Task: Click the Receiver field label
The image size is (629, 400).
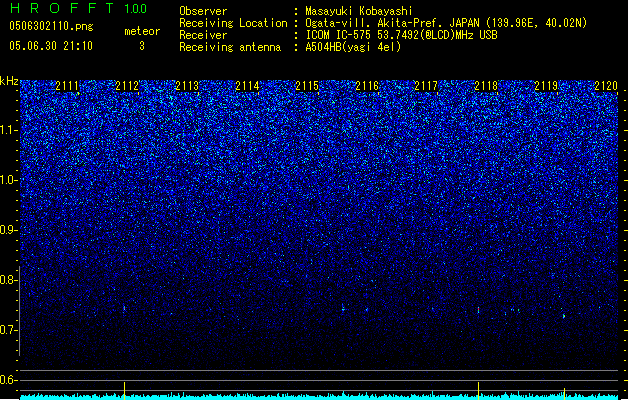Action: [203, 35]
